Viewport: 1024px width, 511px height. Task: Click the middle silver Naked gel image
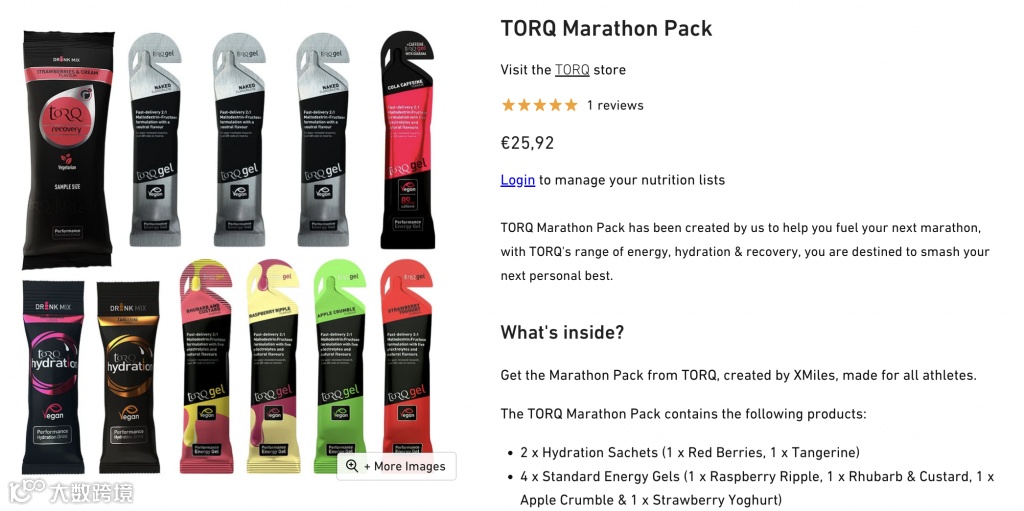point(239,139)
